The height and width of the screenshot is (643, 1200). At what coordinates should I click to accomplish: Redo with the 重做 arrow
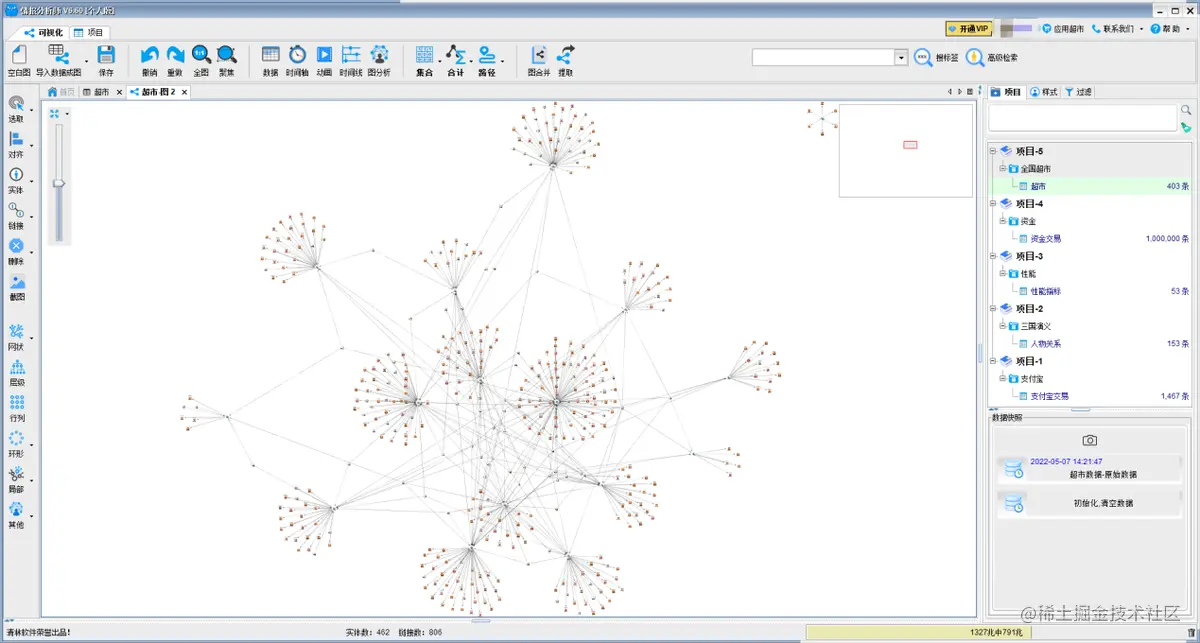(175, 60)
